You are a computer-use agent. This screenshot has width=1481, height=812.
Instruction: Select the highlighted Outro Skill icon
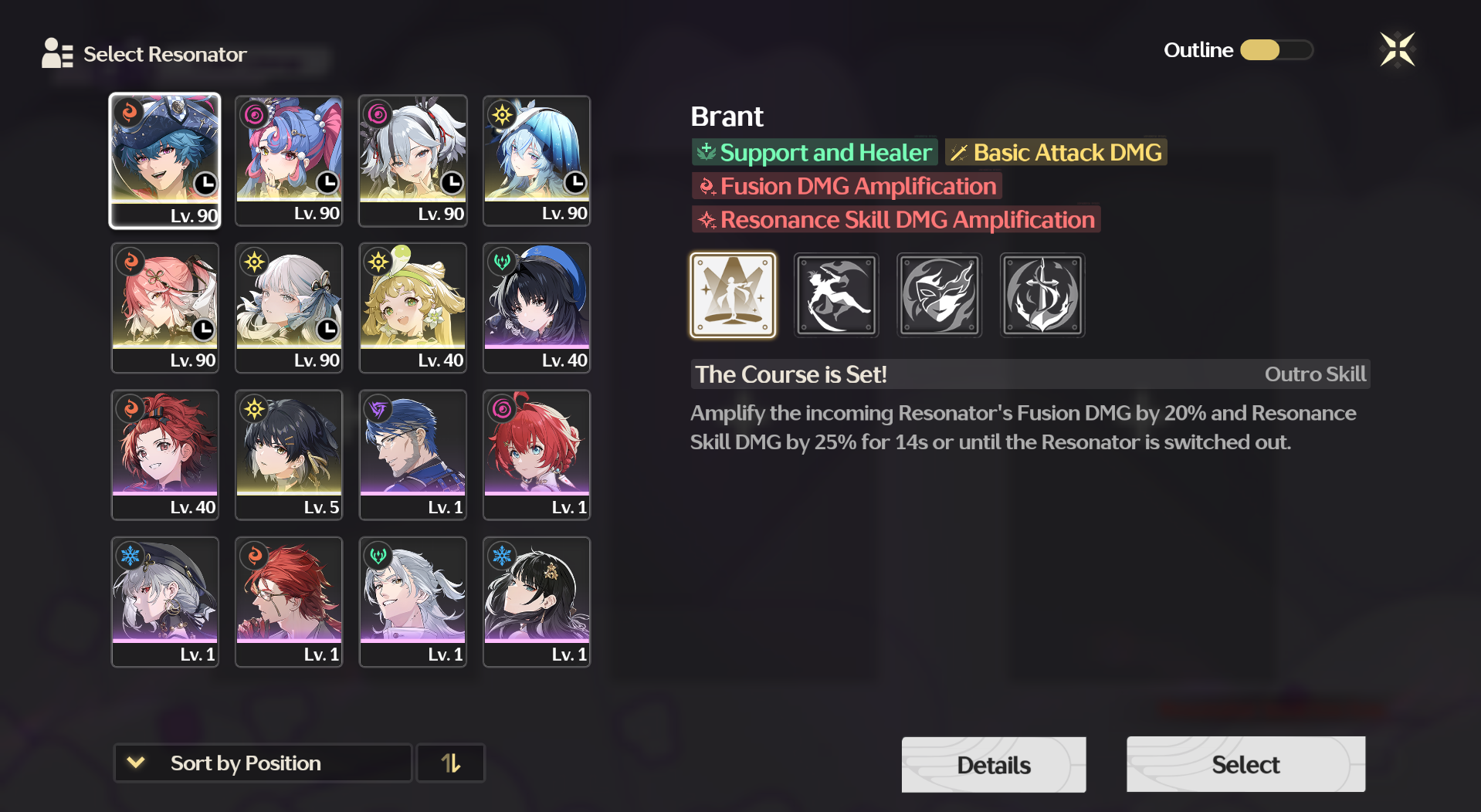click(732, 295)
